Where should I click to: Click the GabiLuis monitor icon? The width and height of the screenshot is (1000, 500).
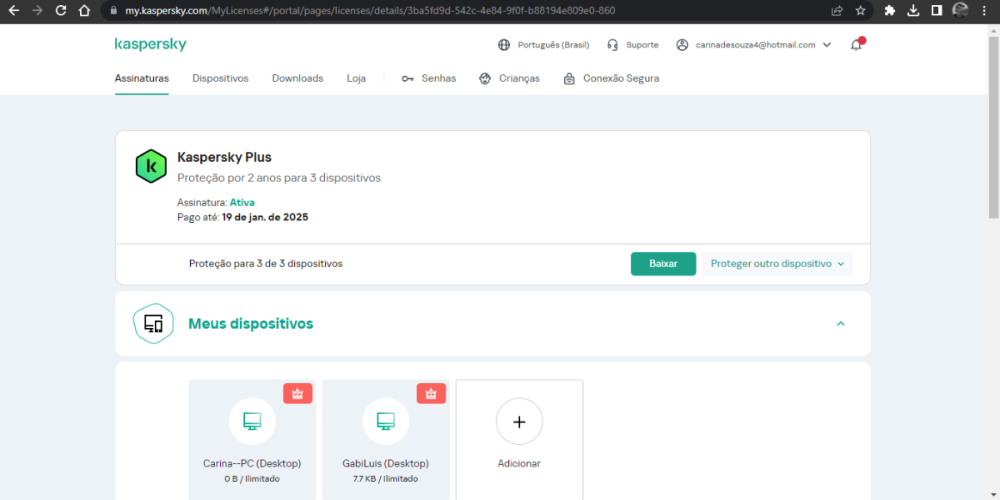[386, 421]
